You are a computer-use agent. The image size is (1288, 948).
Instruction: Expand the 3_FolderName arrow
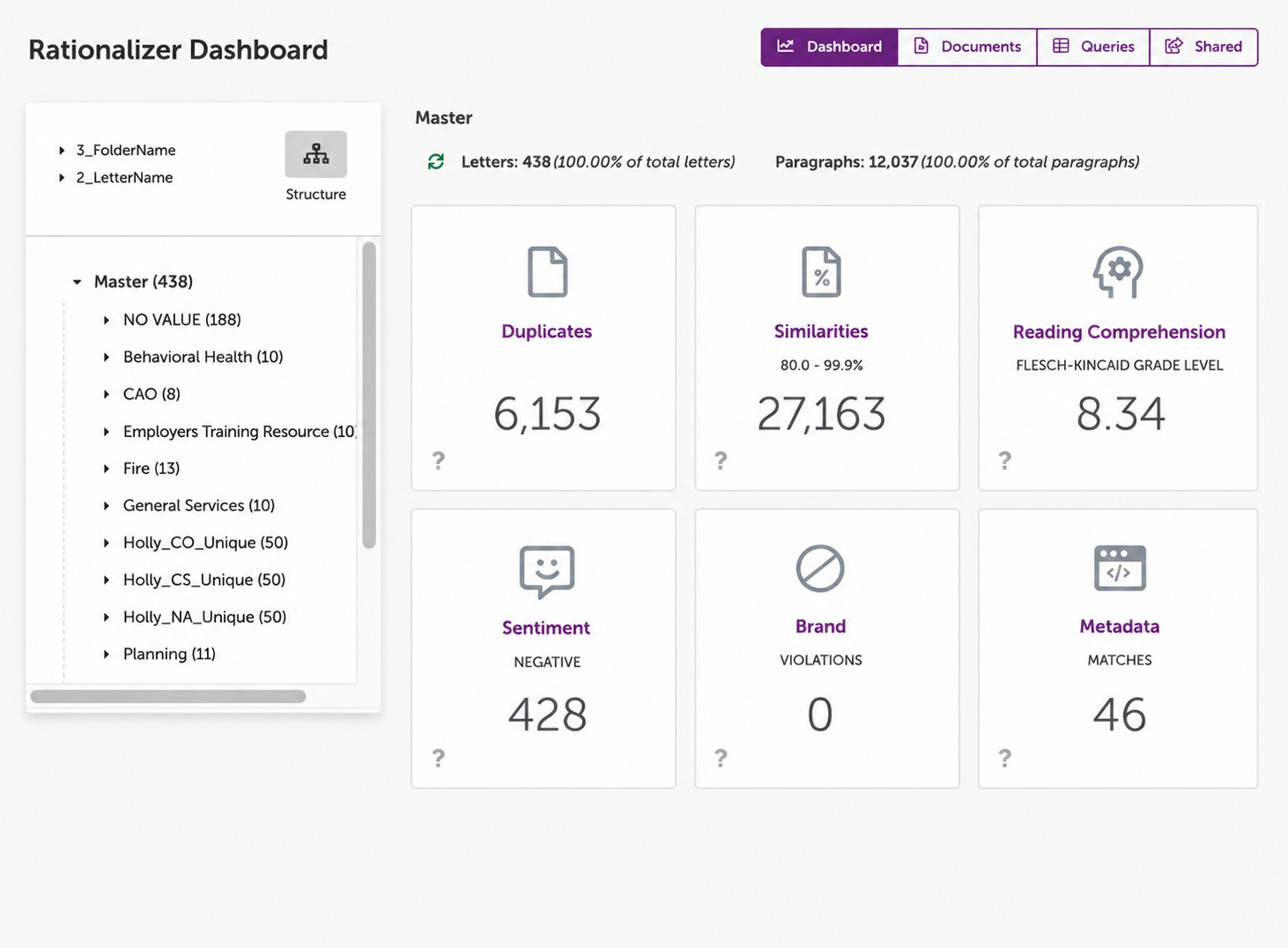pyautogui.click(x=62, y=151)
